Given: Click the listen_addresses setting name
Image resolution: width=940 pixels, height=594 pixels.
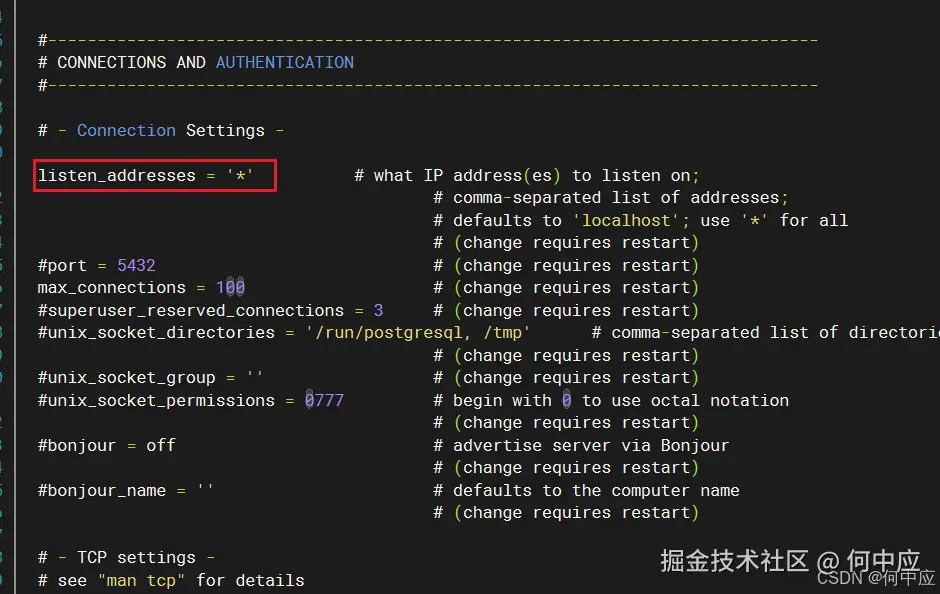Looking at the screenshot, I should click(x=117, y=176).
